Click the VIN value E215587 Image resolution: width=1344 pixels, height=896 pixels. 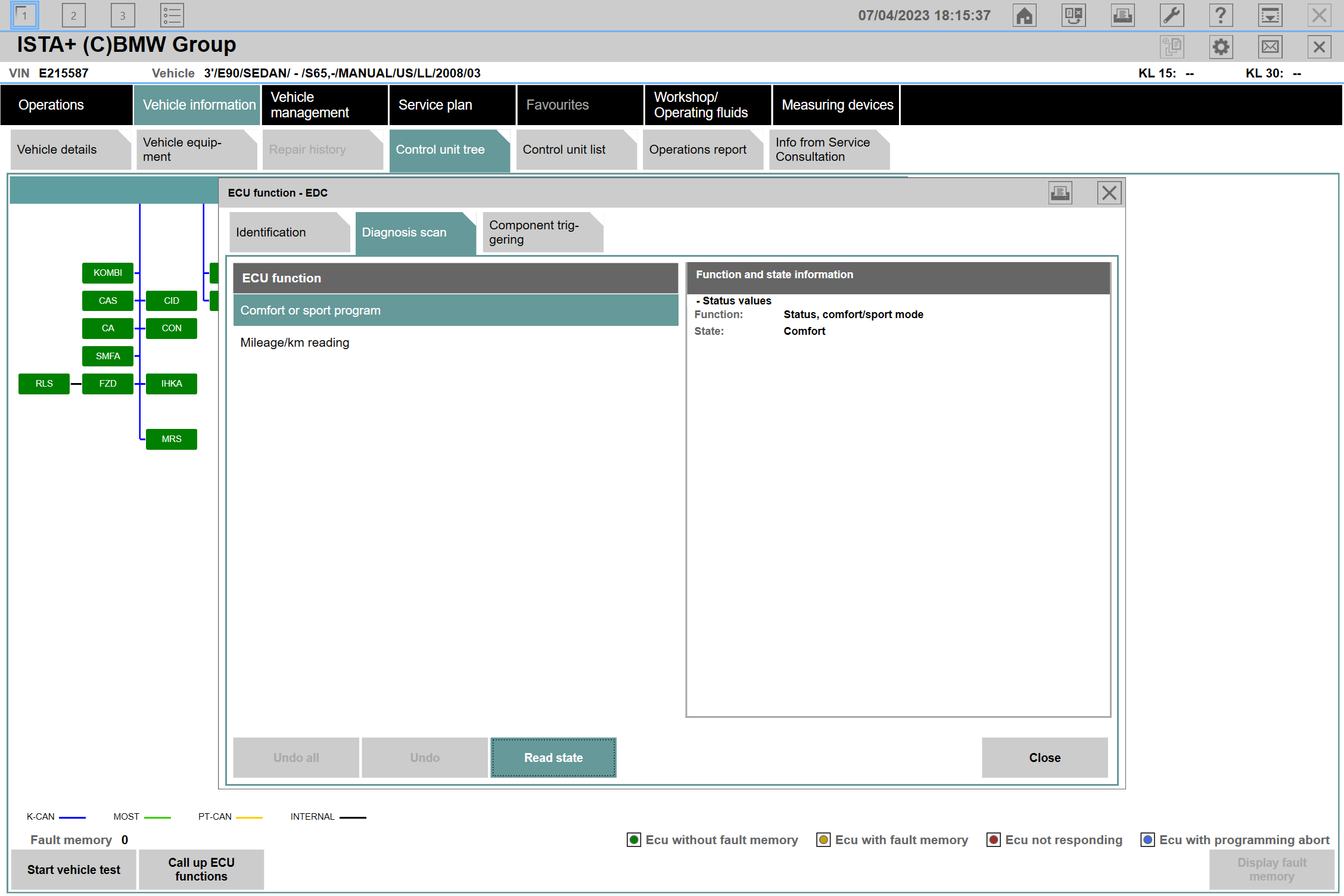point(64,73)
